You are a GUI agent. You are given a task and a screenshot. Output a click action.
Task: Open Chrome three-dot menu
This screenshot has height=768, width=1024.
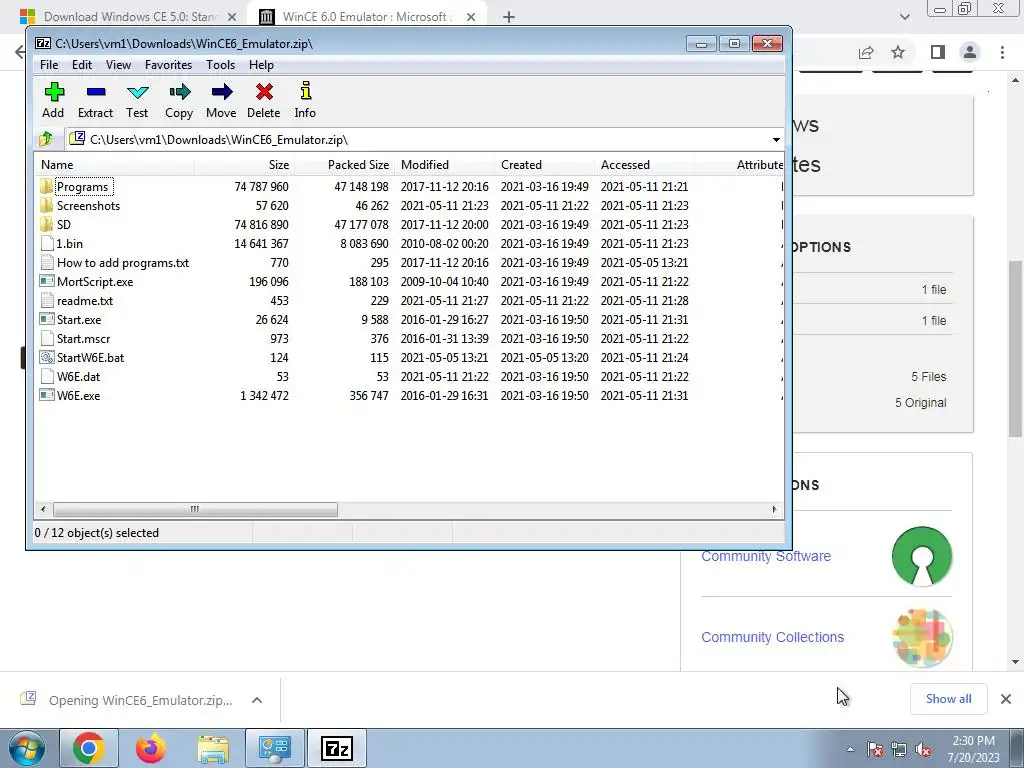(x=1002, y=52)
